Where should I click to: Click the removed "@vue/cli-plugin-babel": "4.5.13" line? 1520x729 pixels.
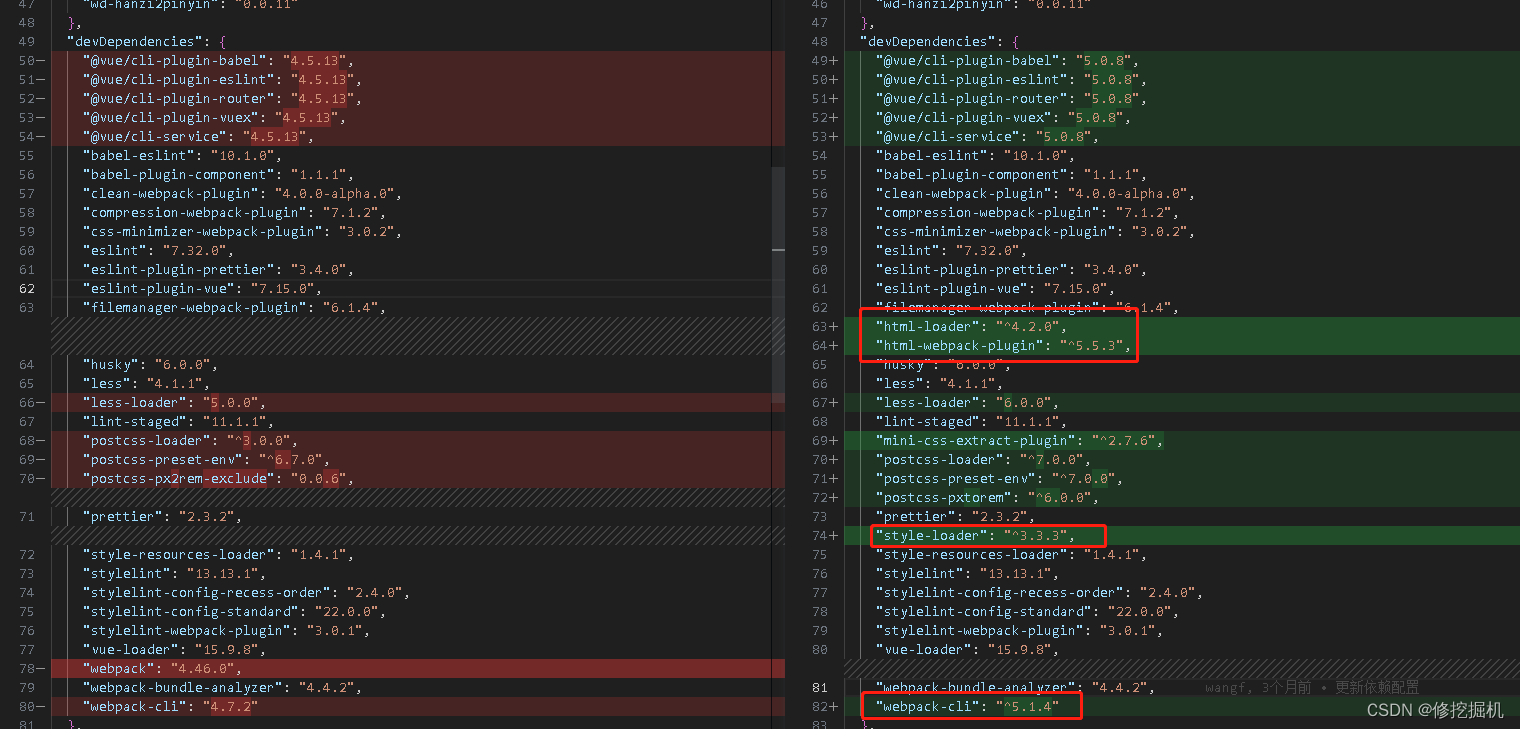pos(418,61)
